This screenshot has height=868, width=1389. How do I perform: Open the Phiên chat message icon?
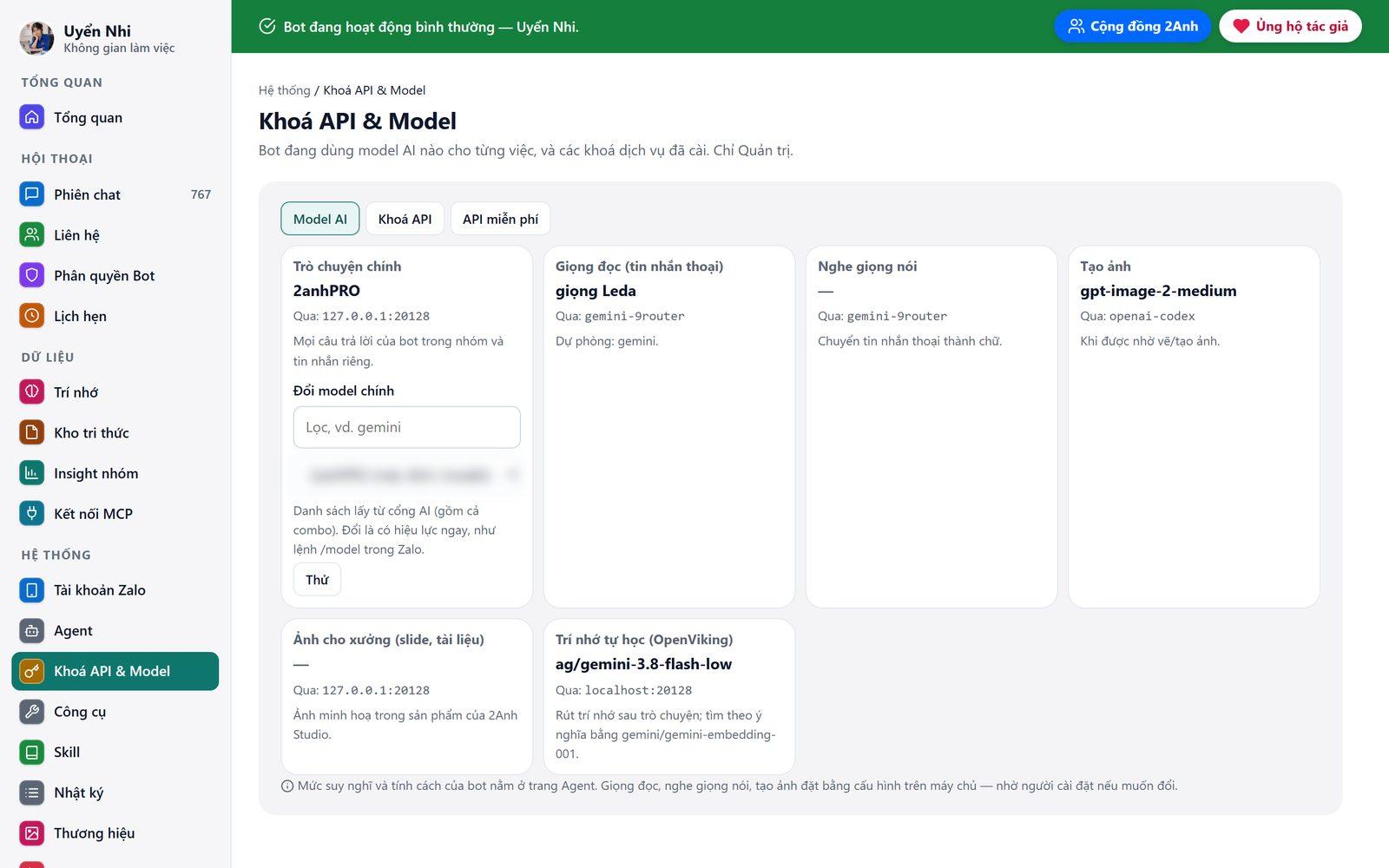pos(32,194)
